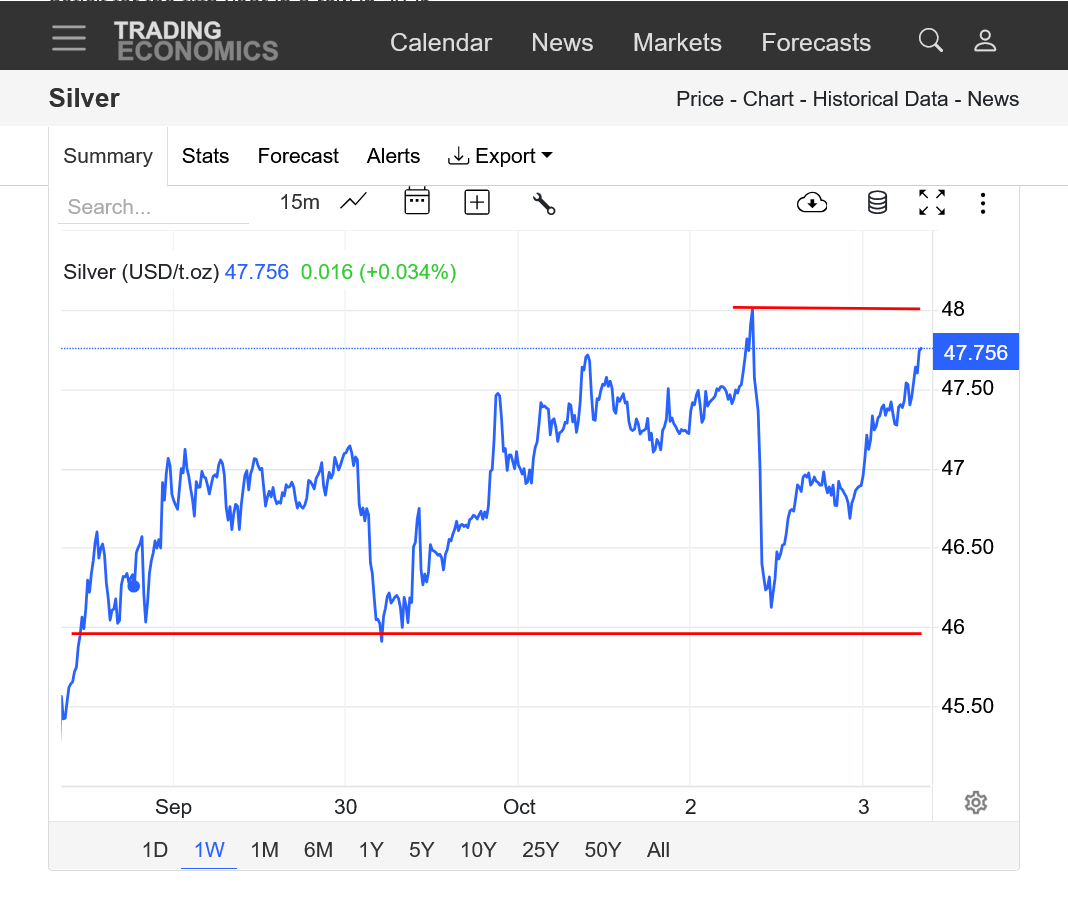Open chart settings gear icon
Image resolution: width=1068 pixels, height=901 pixels.
(x=976, y=802)
